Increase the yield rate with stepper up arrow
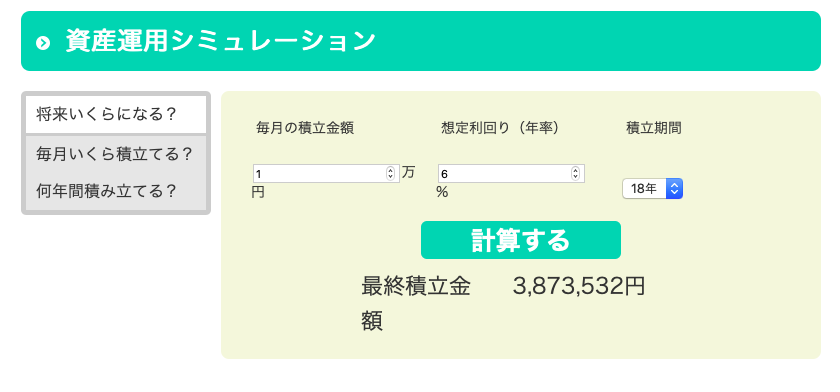 tap(576, 170)
